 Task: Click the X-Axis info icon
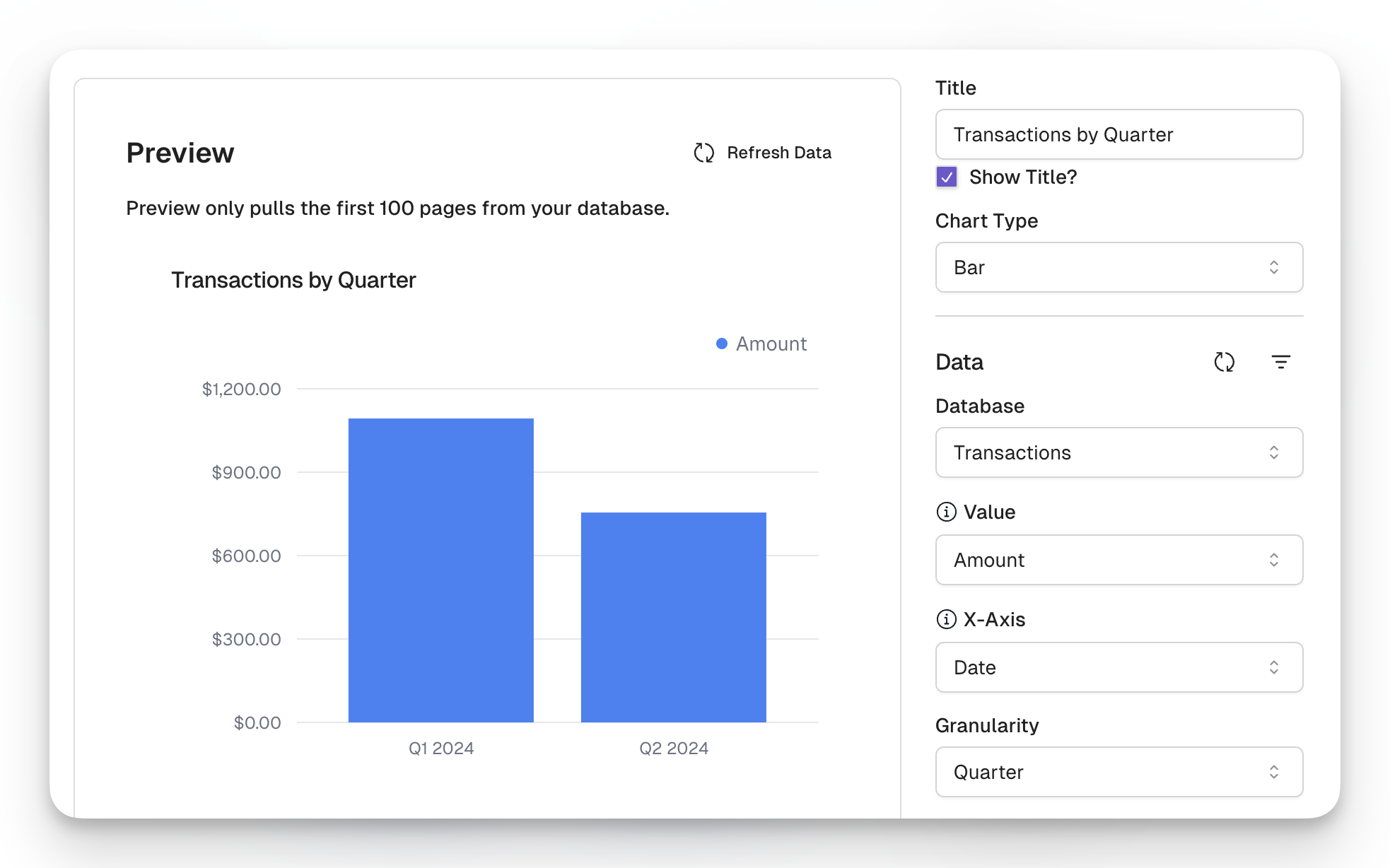click(x=946, y=619)
